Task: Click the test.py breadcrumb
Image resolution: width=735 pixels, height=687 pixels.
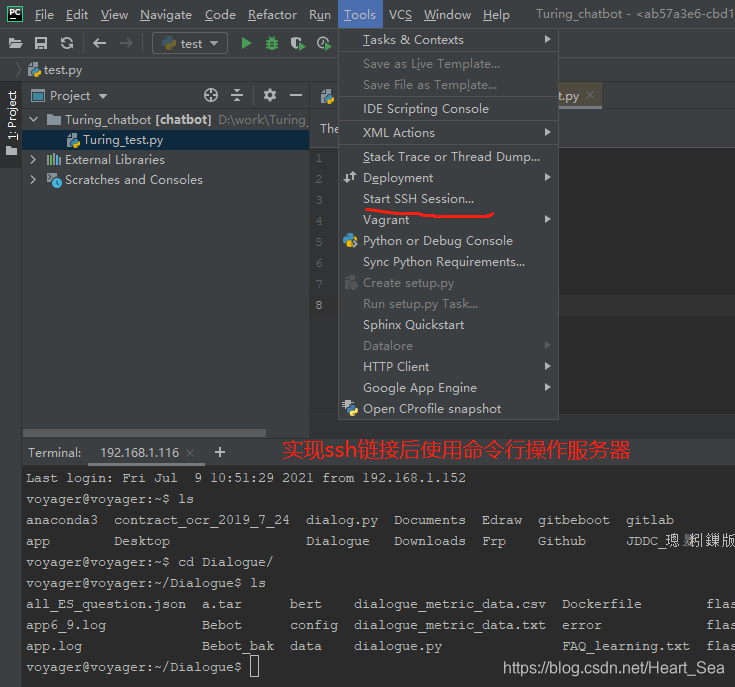Action: pos(55,70)
